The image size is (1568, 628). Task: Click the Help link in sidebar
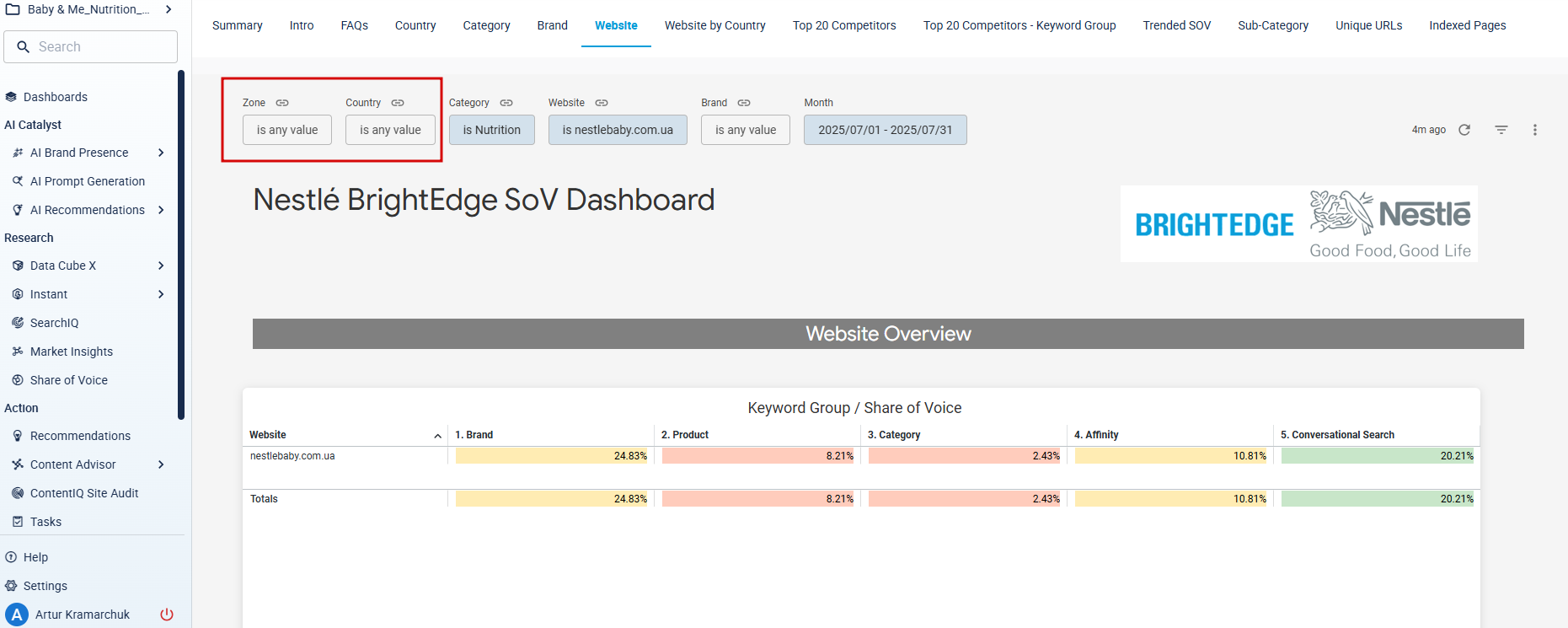35,557
